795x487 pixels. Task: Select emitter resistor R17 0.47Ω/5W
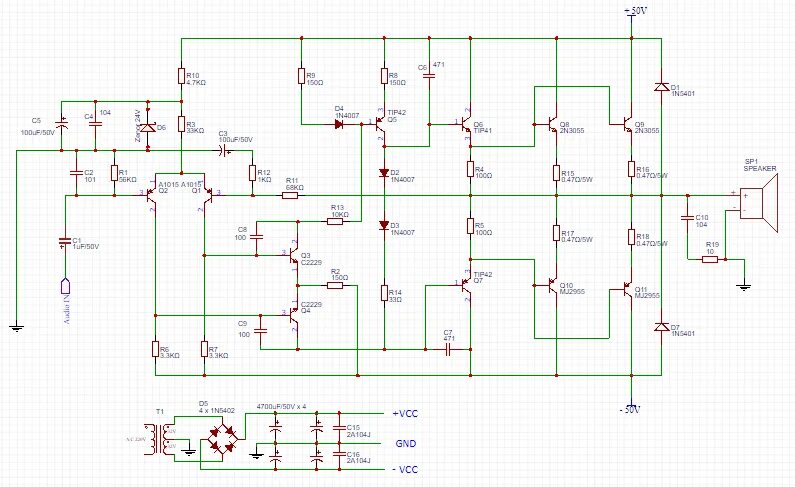coord(556,233)
